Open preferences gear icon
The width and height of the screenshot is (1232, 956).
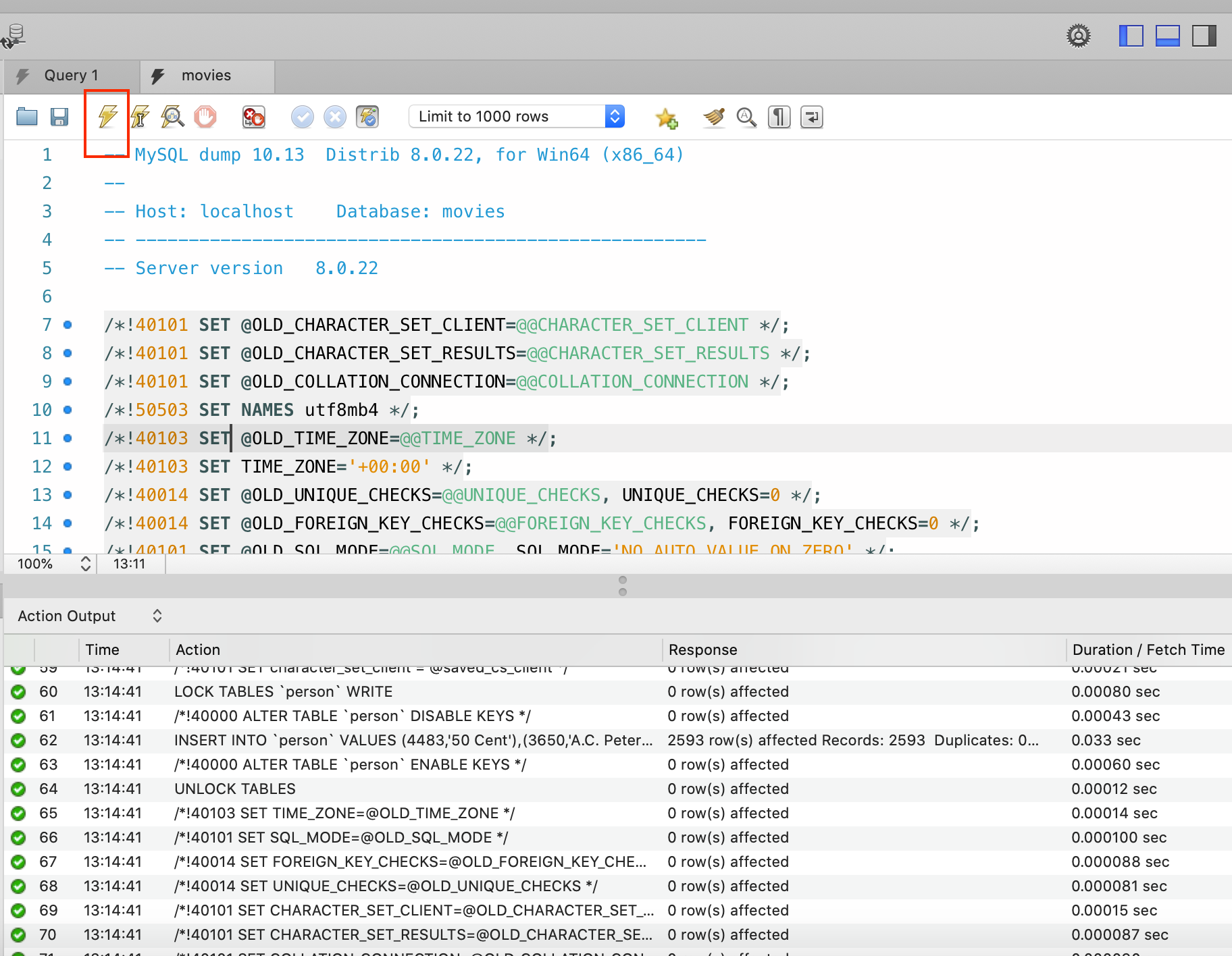pos(1079,36)
